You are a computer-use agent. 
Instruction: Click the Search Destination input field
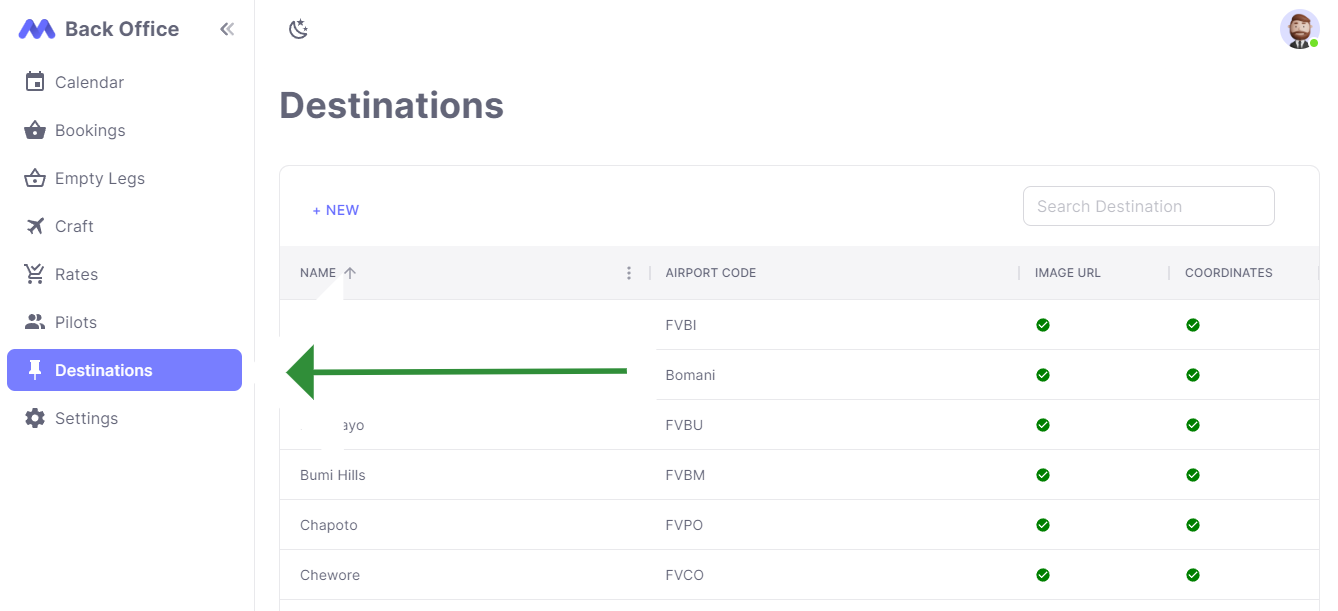(x=1148, y=205)
